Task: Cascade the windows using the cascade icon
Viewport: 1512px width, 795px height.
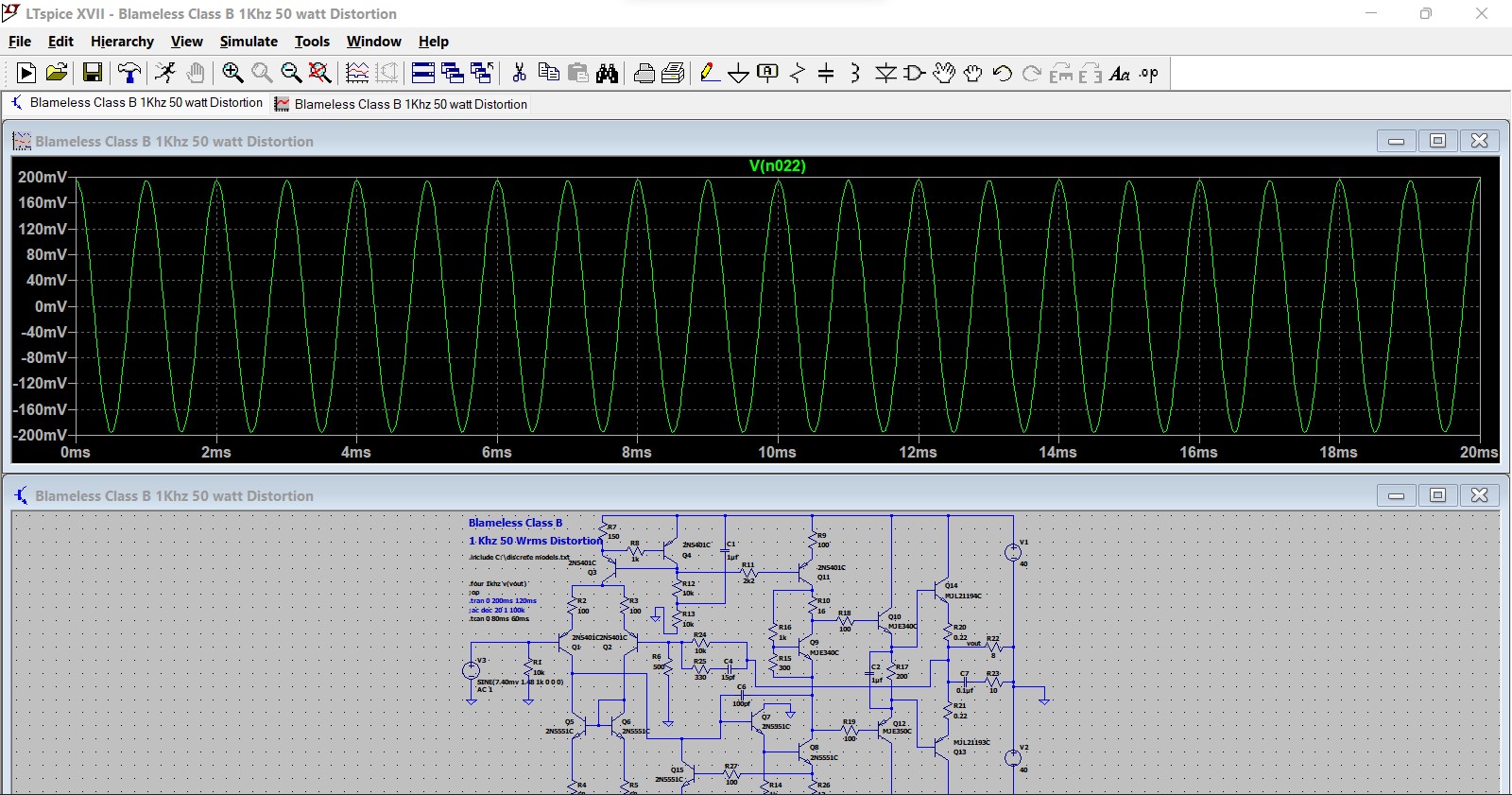Action: [x=453, y=73]
